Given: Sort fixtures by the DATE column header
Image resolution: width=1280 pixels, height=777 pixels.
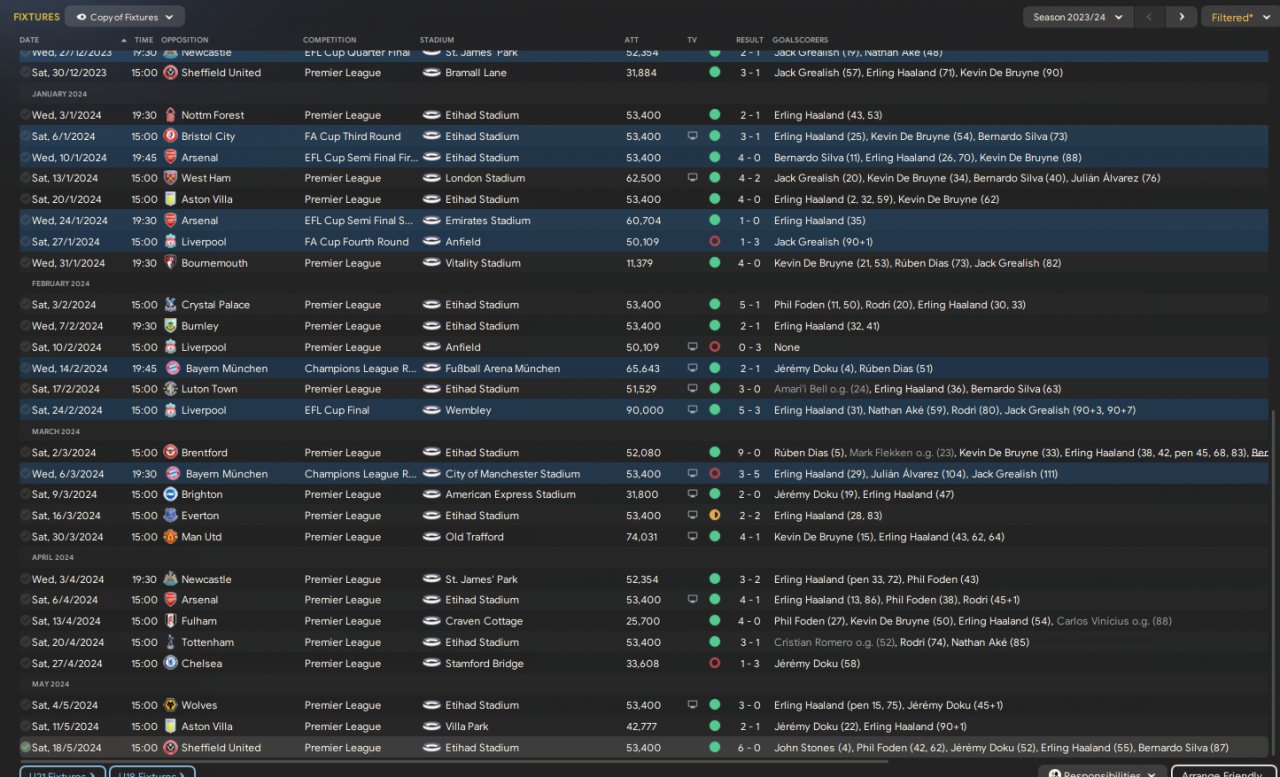Looking at the screenshot, I should 29,40.
